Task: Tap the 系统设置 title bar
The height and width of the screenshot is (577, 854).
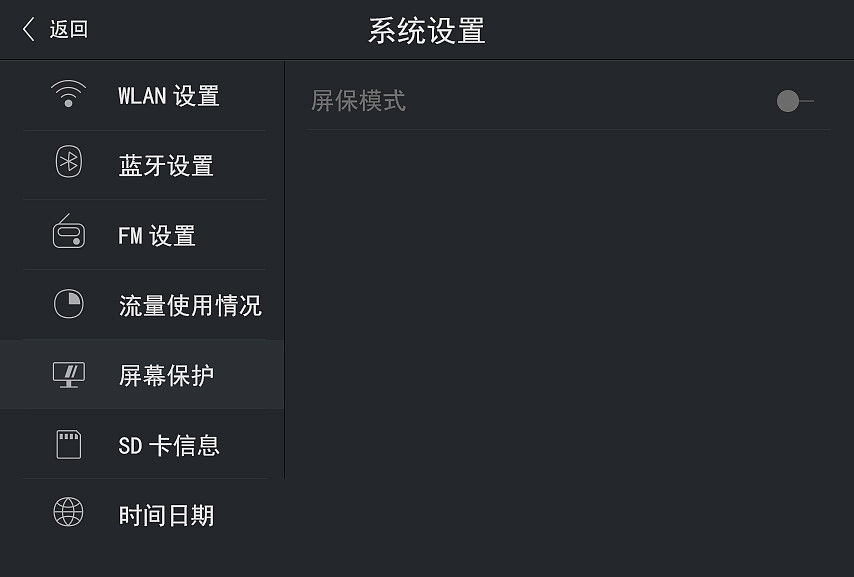Action: (427, 28)
